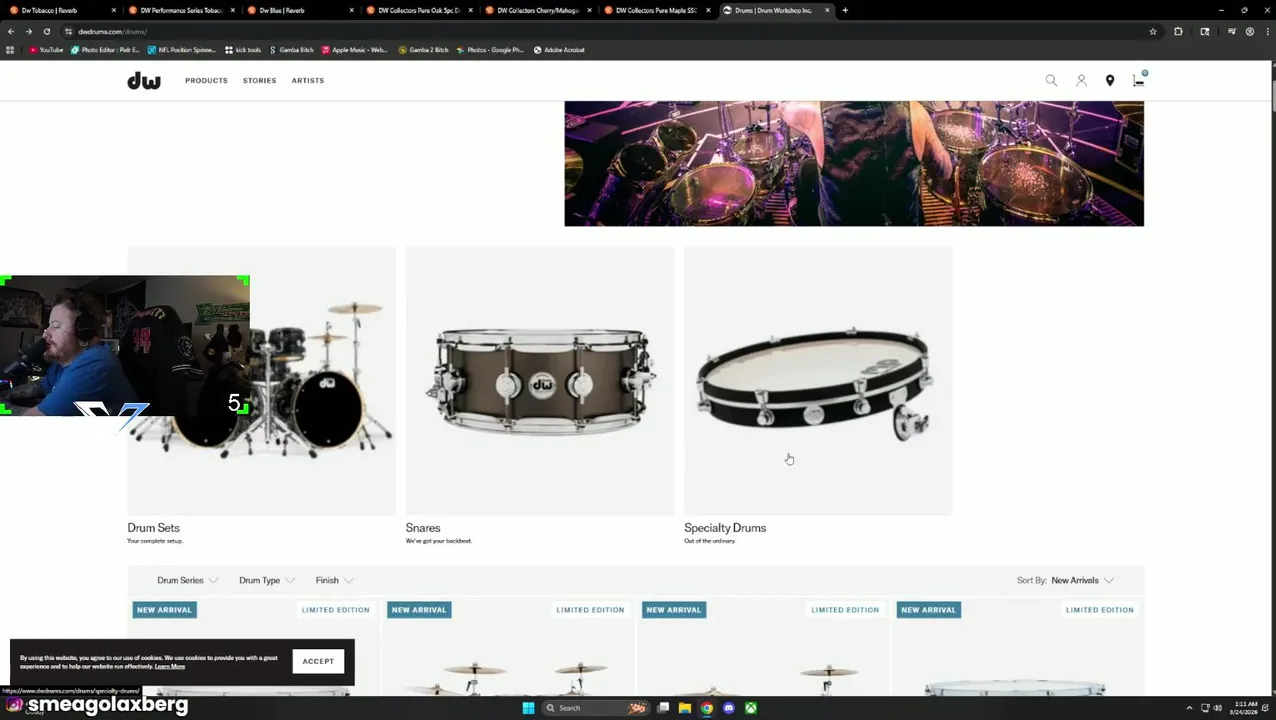Image resolution: width=1276 pixels, height=720 pixels.
Task: Open the Photos - Google bookmark
Action: pos(490,50)
